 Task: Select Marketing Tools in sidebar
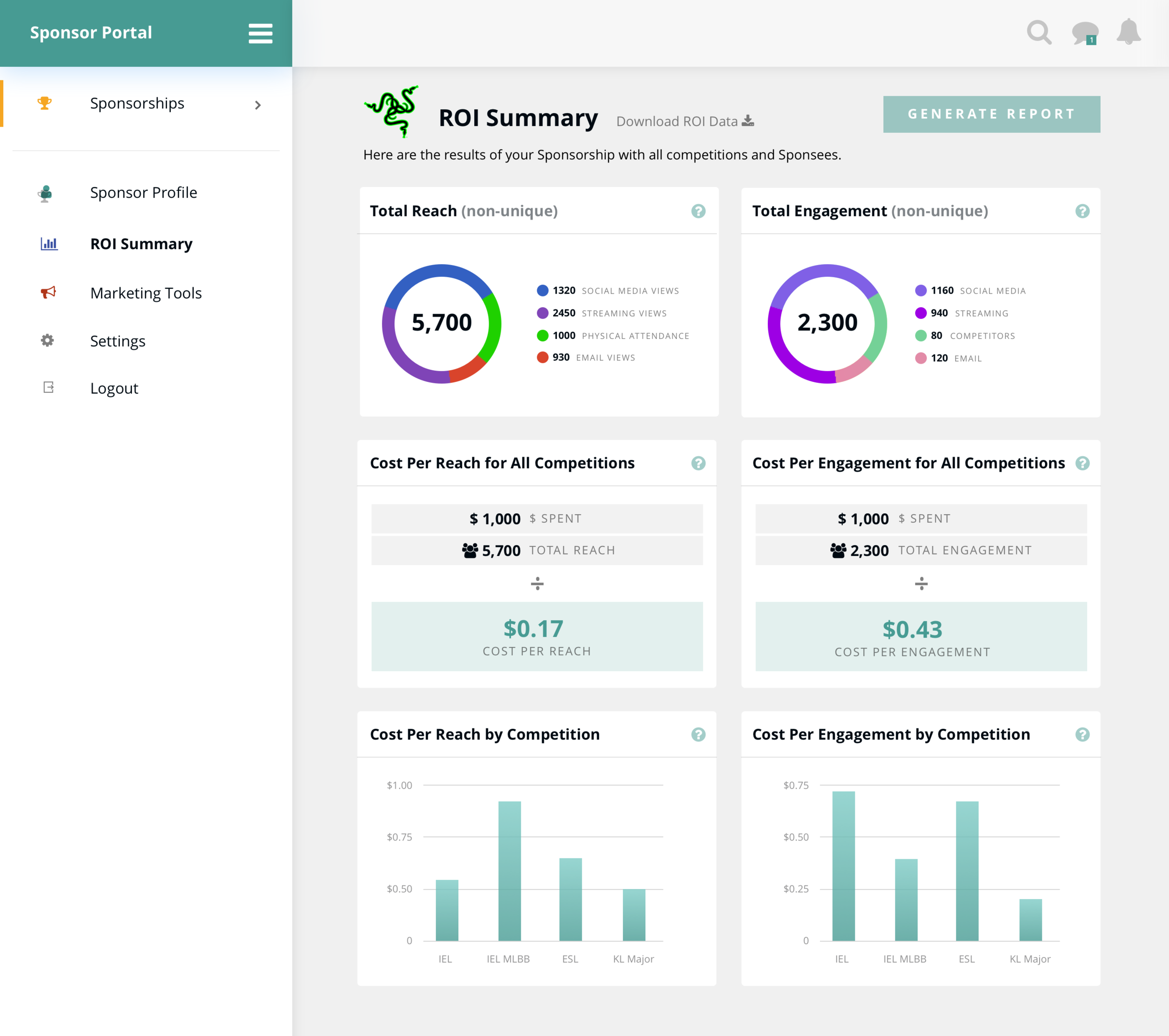146,293
